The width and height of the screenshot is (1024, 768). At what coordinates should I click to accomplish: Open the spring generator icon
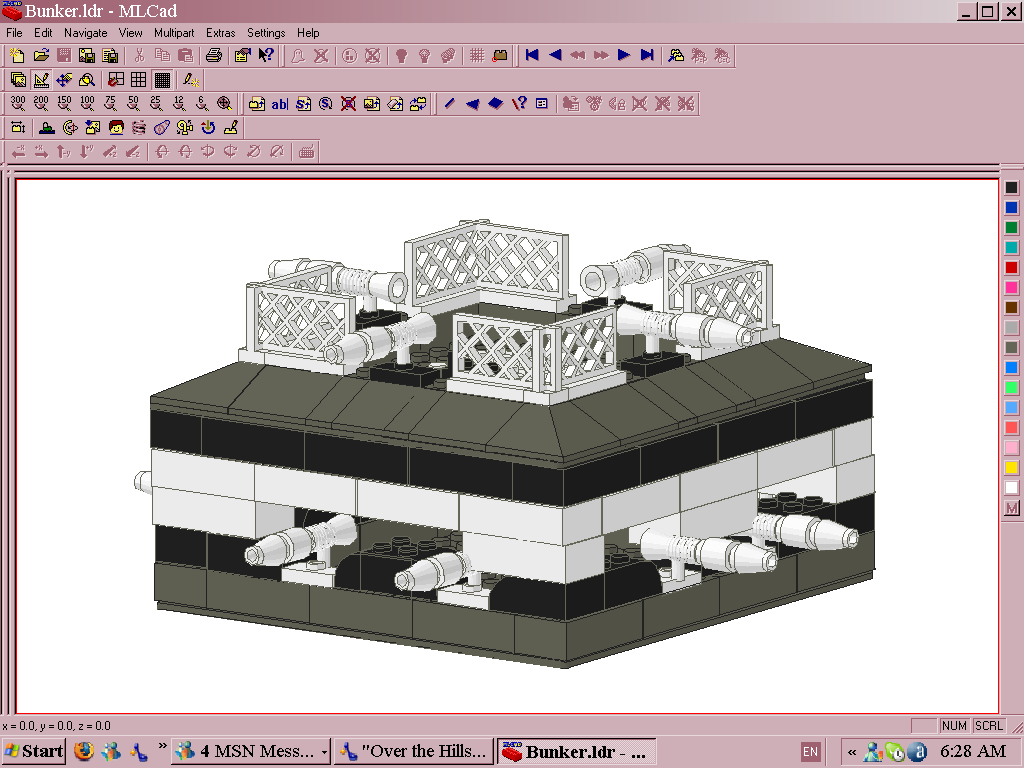pos(139,127)
